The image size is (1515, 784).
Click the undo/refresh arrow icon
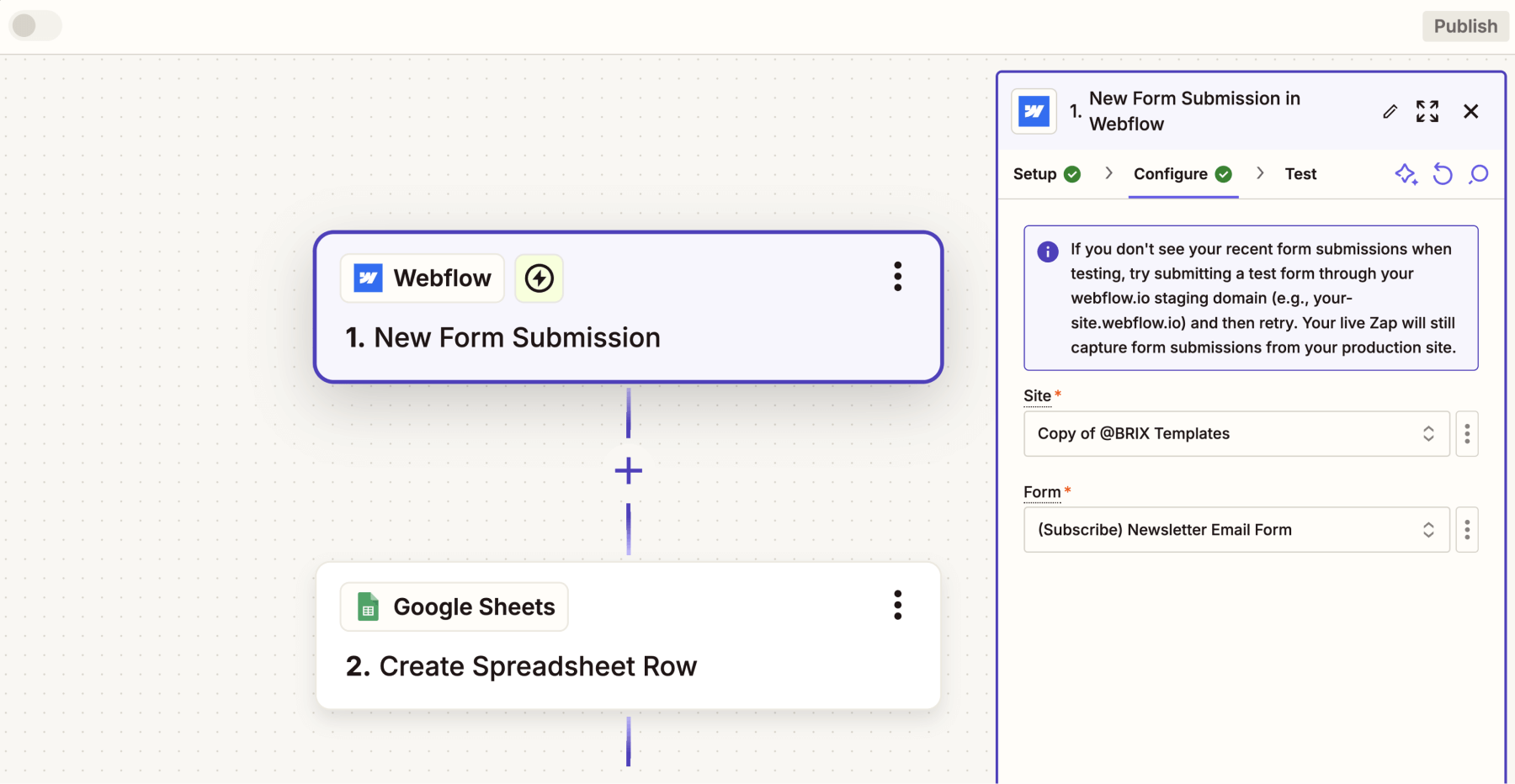pyautogui.click(x=1443, y=174)
